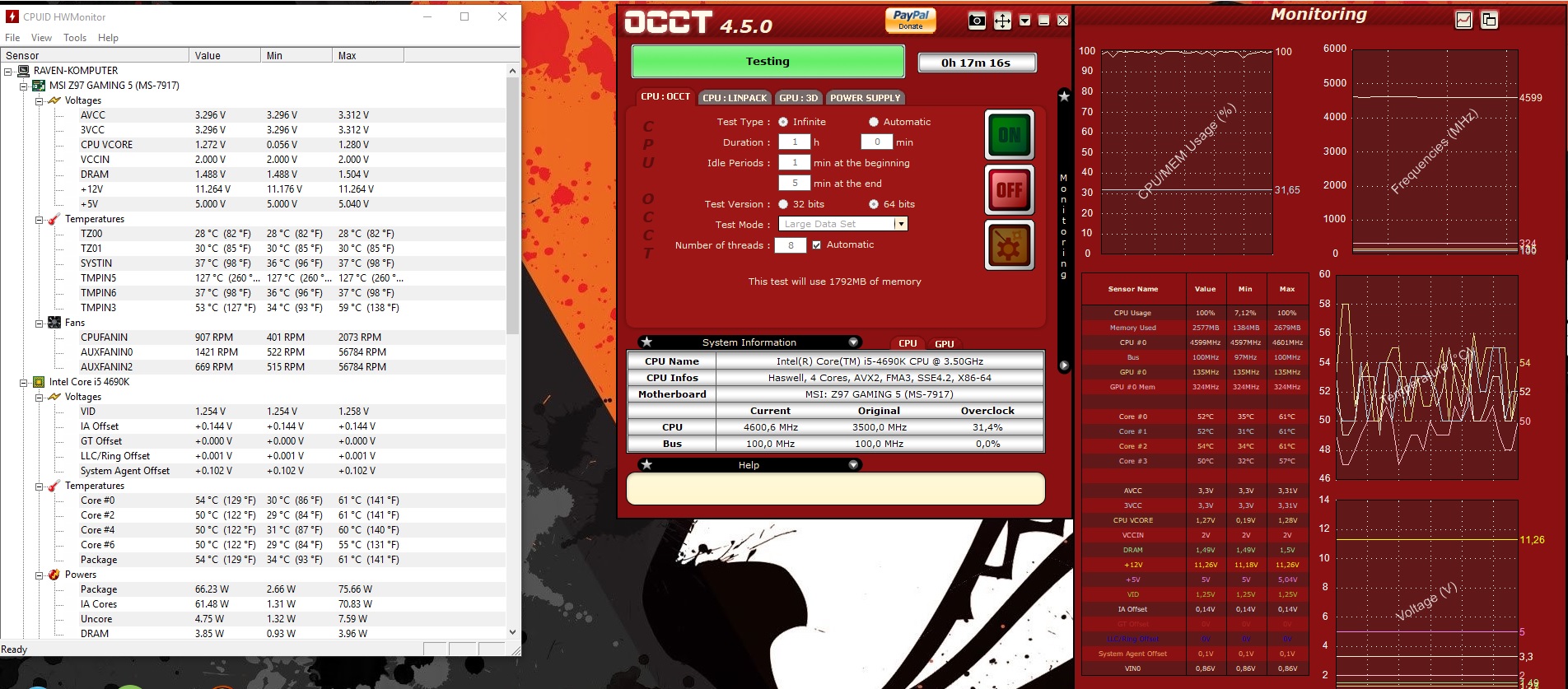The width and height of the screenshot is (1568, 689).
Task: Click the green Testing status button
Action: (x=768, y=62)
